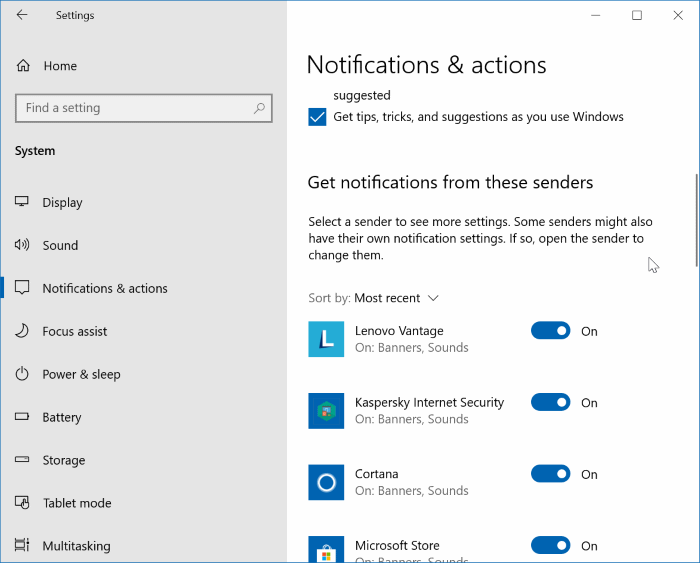Click the Find a setting search box
This screenshot has width=700, height=563.
[143, 108]
